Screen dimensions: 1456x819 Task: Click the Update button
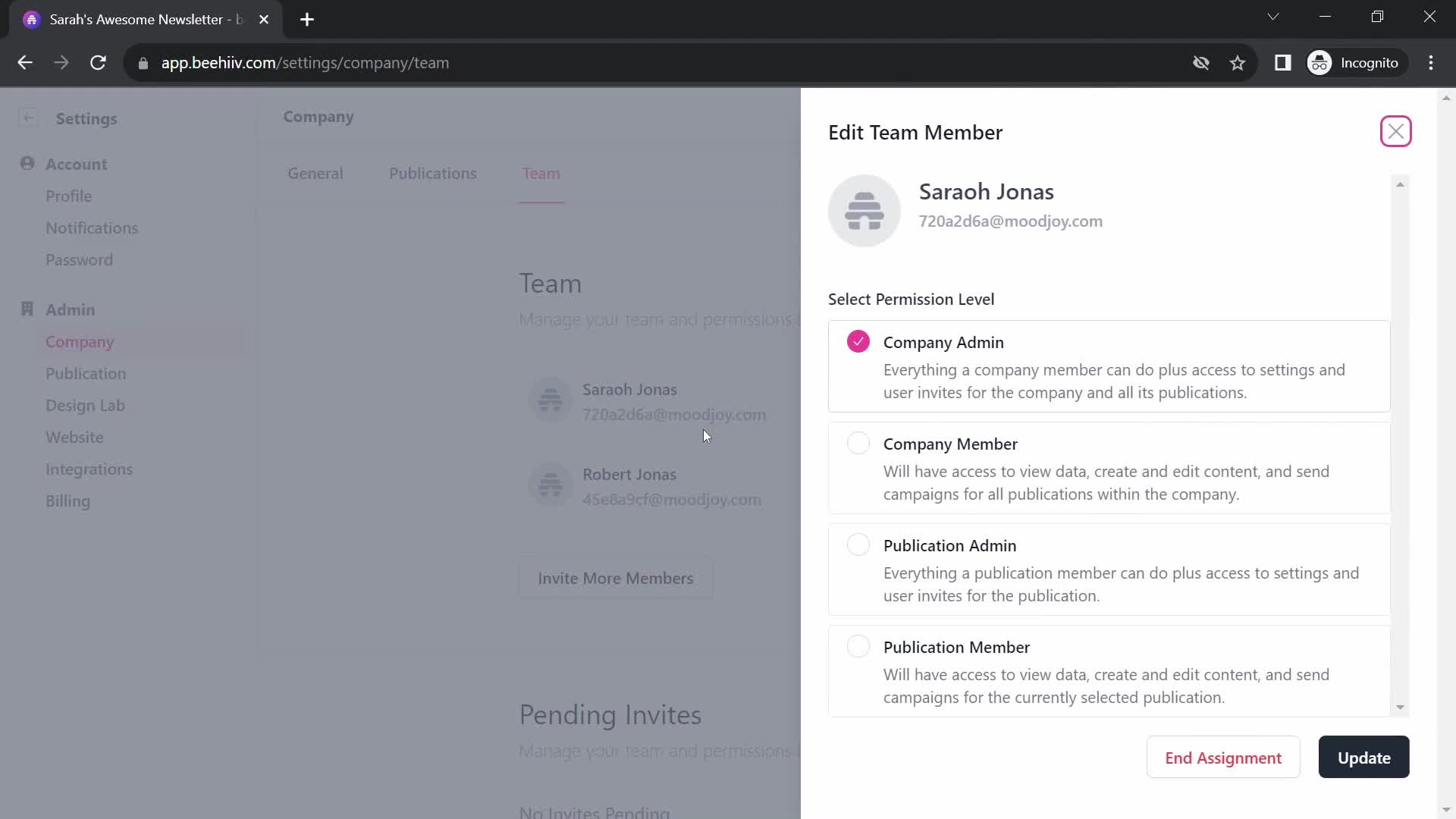1365,757
